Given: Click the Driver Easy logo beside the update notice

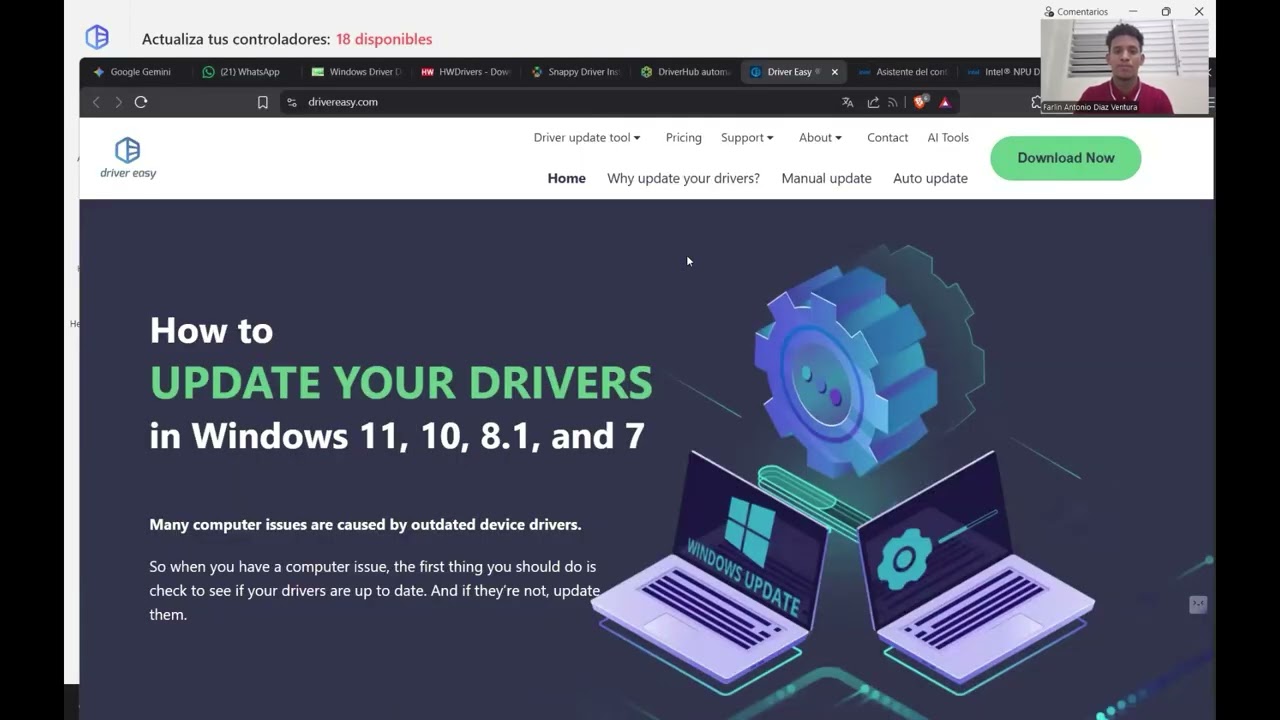Looking at the screenshot, I should pos(97,37).
